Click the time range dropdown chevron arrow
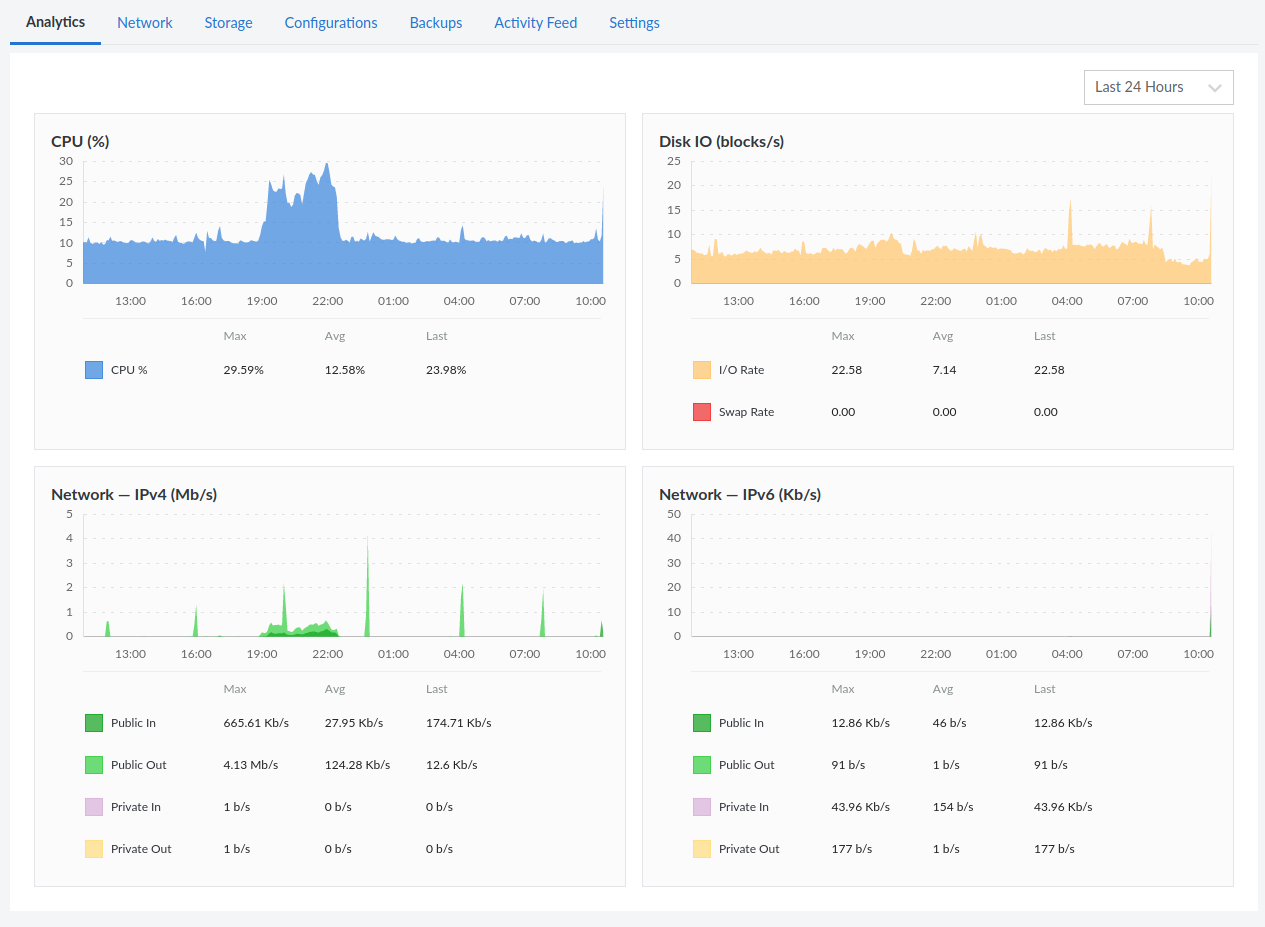Screen dimensions: 1265x927 (1215, 88)
